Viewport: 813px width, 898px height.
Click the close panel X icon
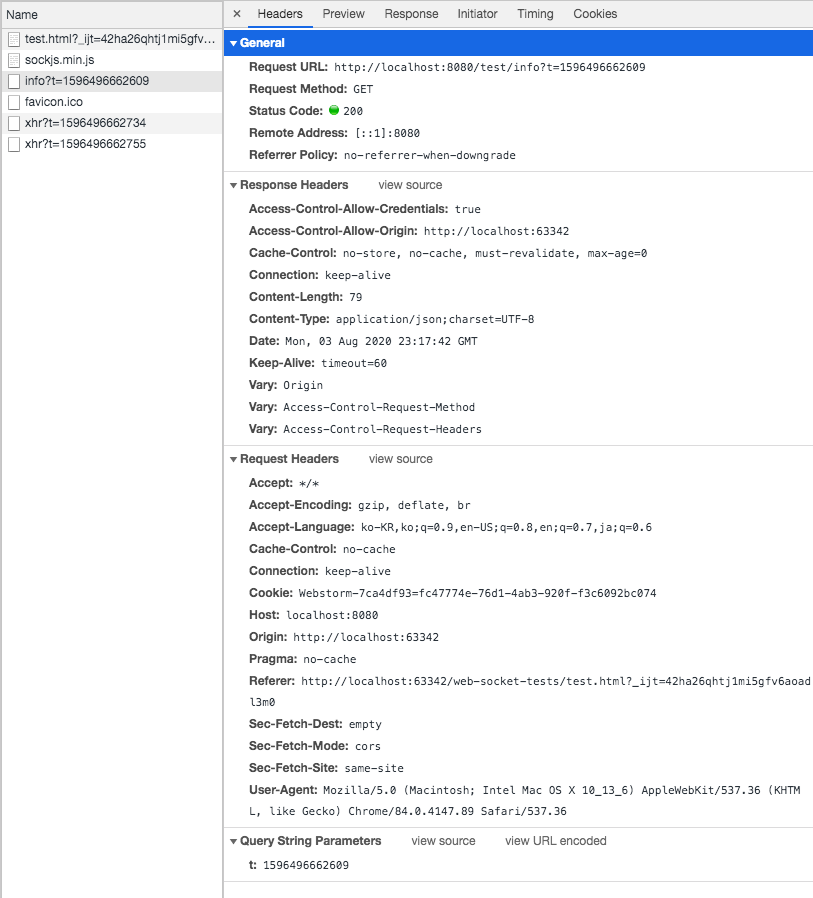click(x=237, y=14)
